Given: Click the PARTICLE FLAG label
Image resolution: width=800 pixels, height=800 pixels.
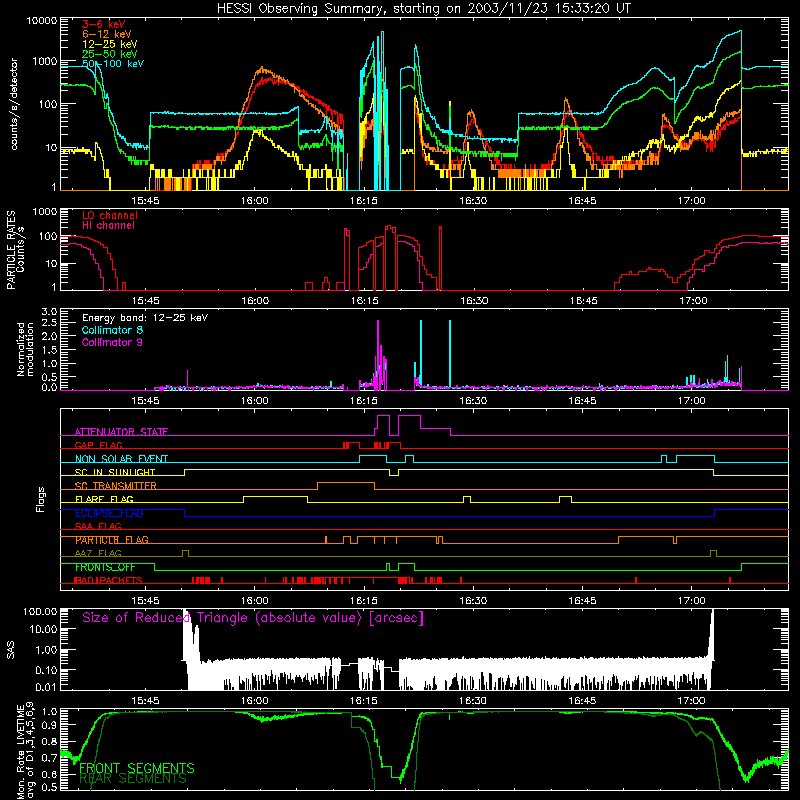Looking at the screenshot, I should (112, 540).
